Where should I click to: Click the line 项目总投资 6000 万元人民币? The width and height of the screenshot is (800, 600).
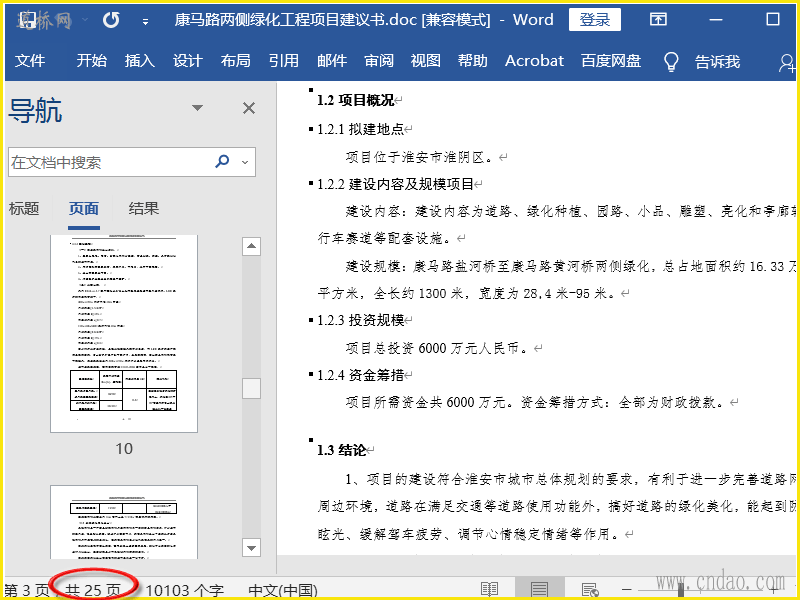tap(438, 348)
